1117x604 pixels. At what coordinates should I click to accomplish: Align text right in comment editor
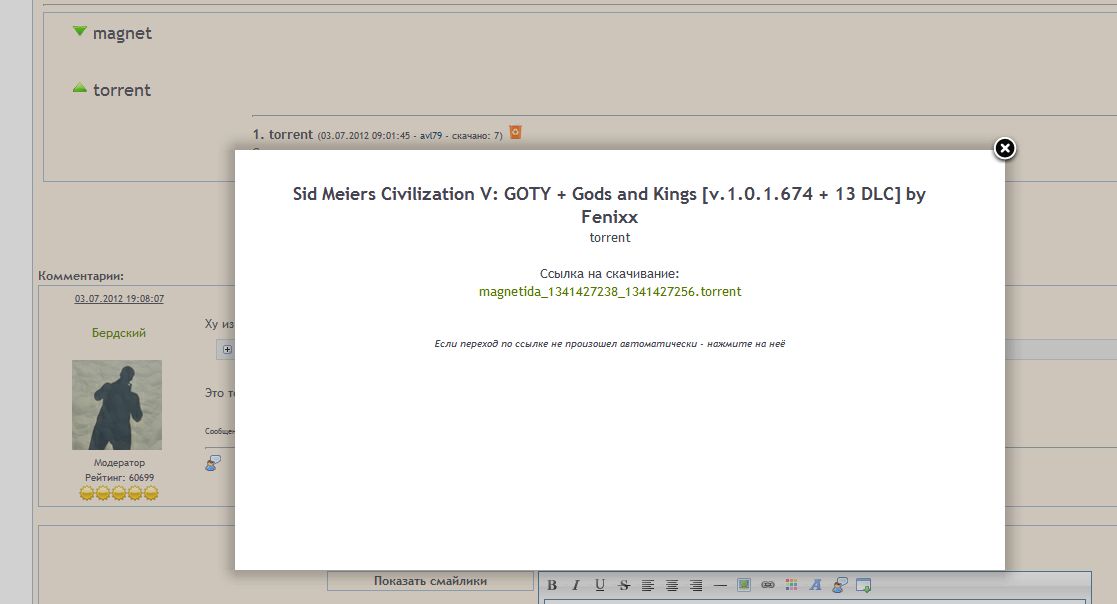pyautogui.click(x=696, y=585)
